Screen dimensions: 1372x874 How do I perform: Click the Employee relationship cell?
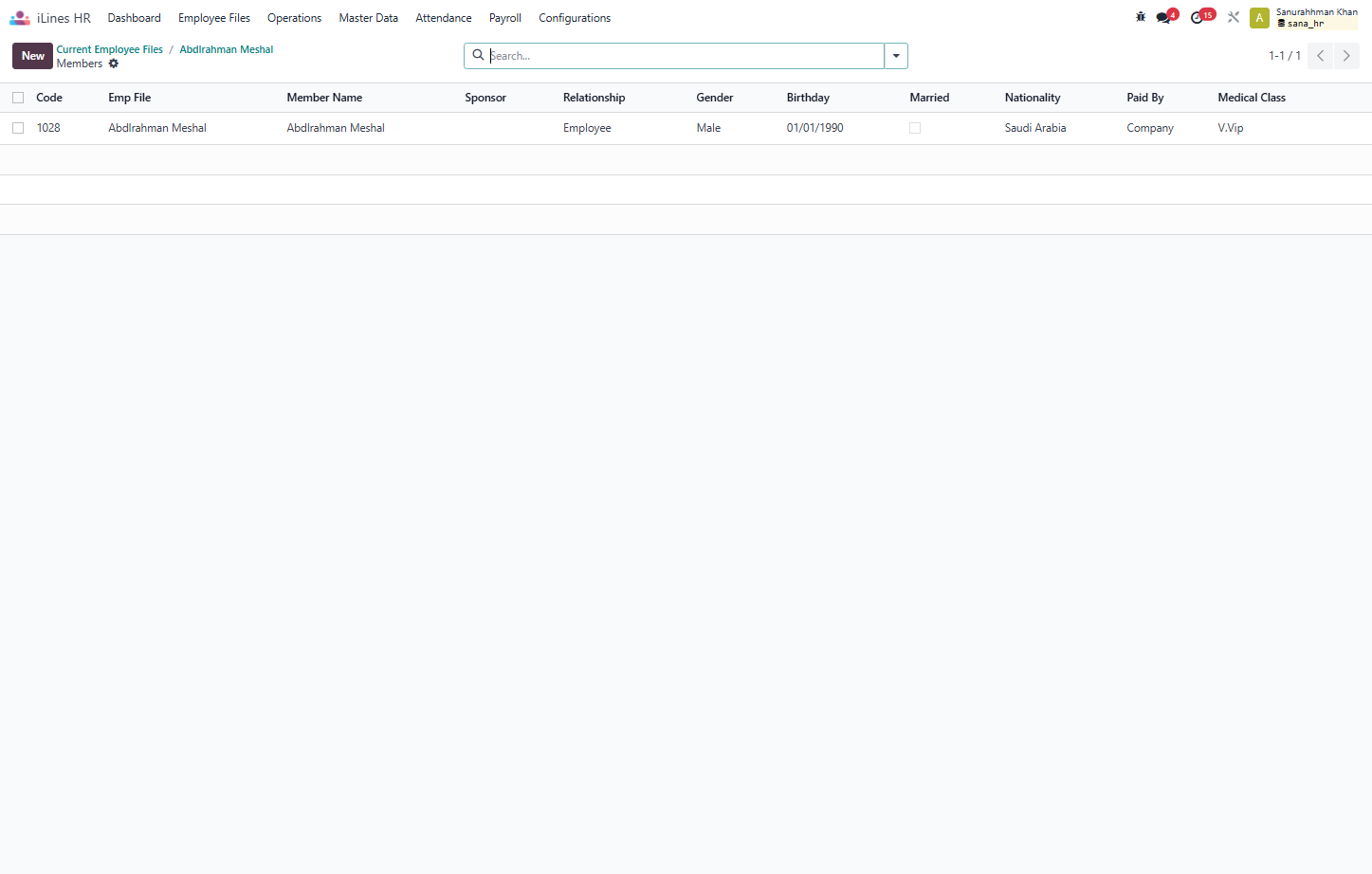(x=587, y=128)
